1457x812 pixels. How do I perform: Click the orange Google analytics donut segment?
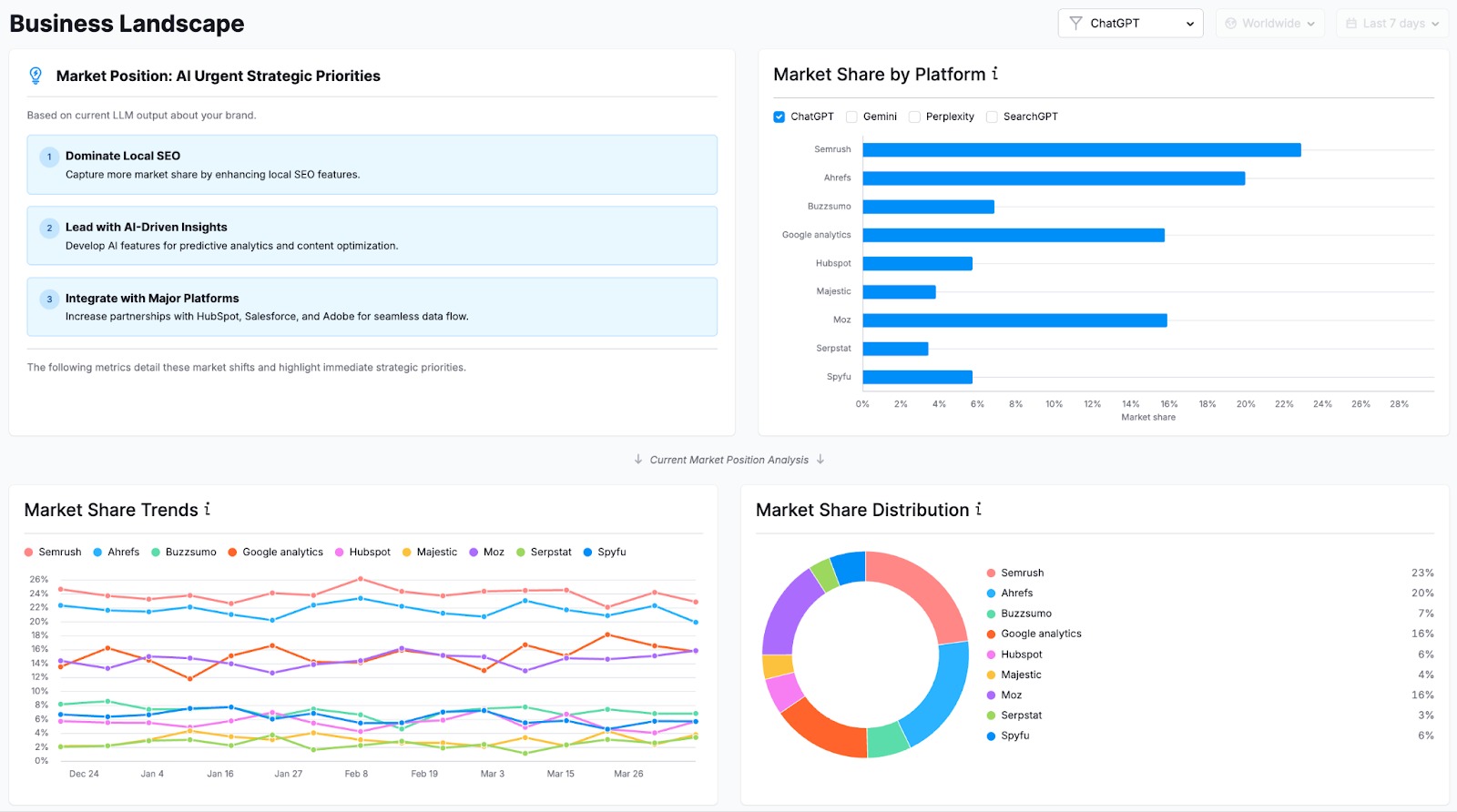click(821, 730)
